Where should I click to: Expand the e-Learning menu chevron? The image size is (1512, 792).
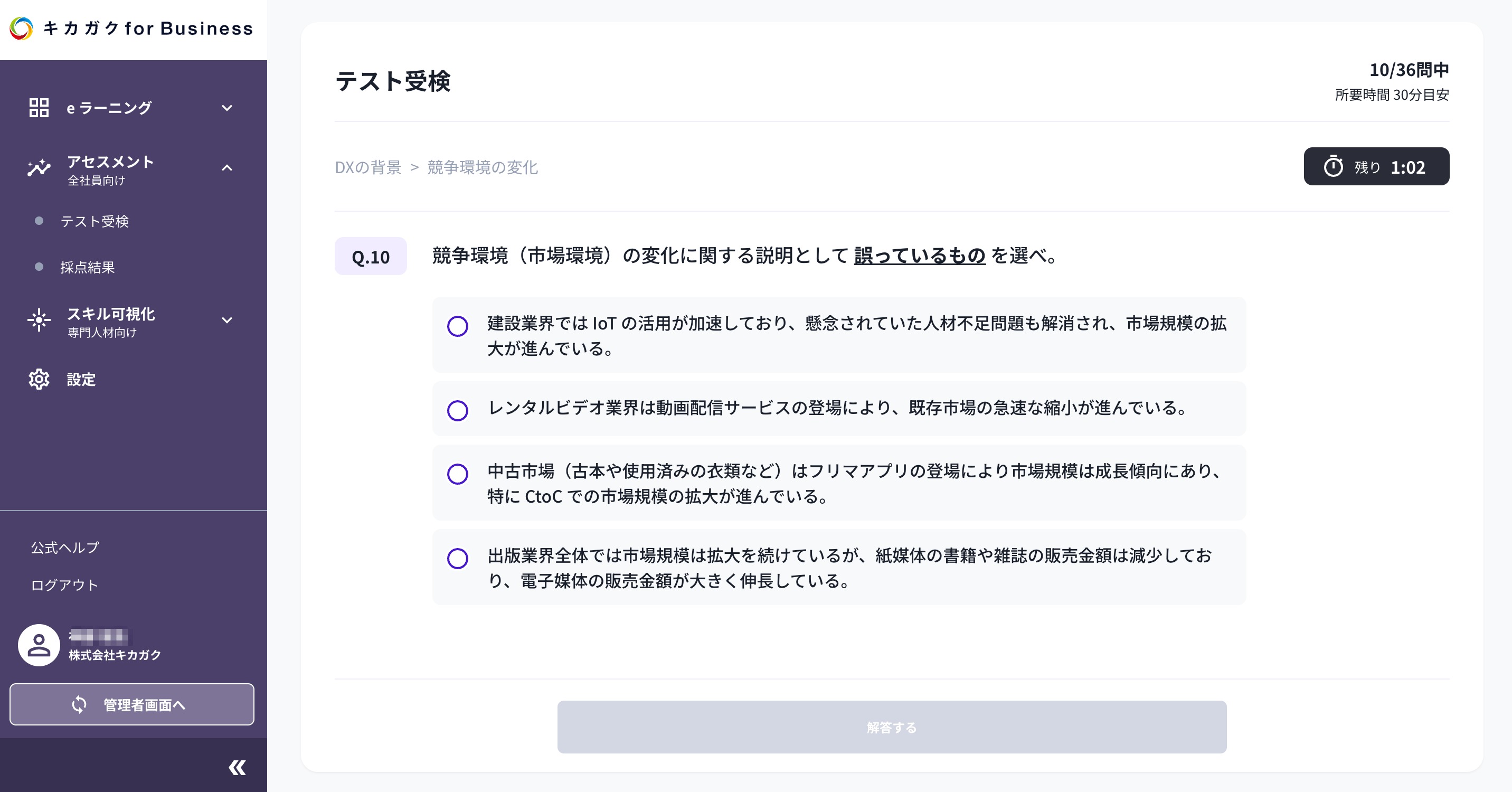227,108
